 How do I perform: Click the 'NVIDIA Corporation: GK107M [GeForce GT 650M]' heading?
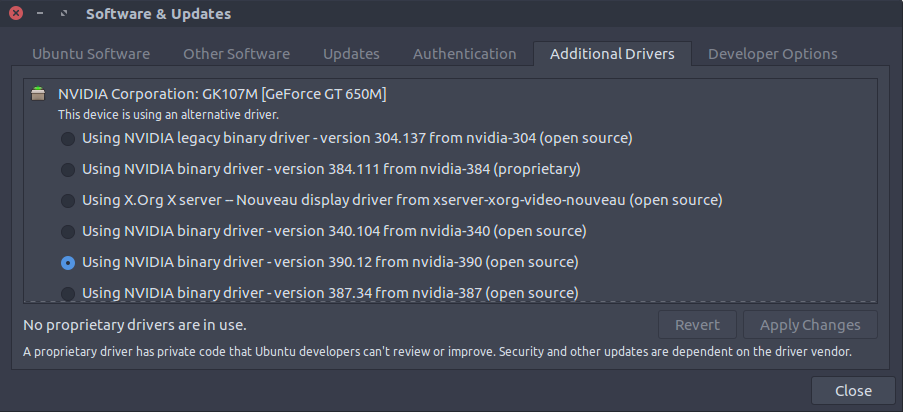pos(222,94)
